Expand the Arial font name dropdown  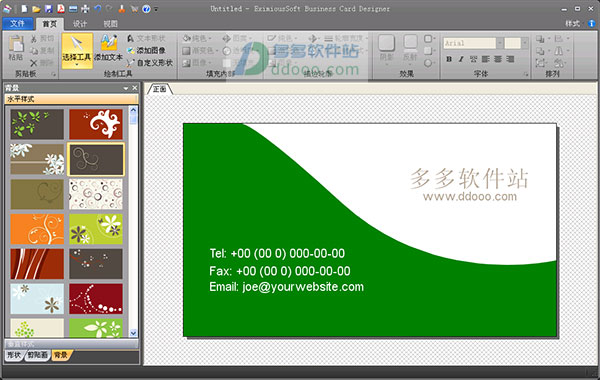pyautogui.click(x=500, y=43)
